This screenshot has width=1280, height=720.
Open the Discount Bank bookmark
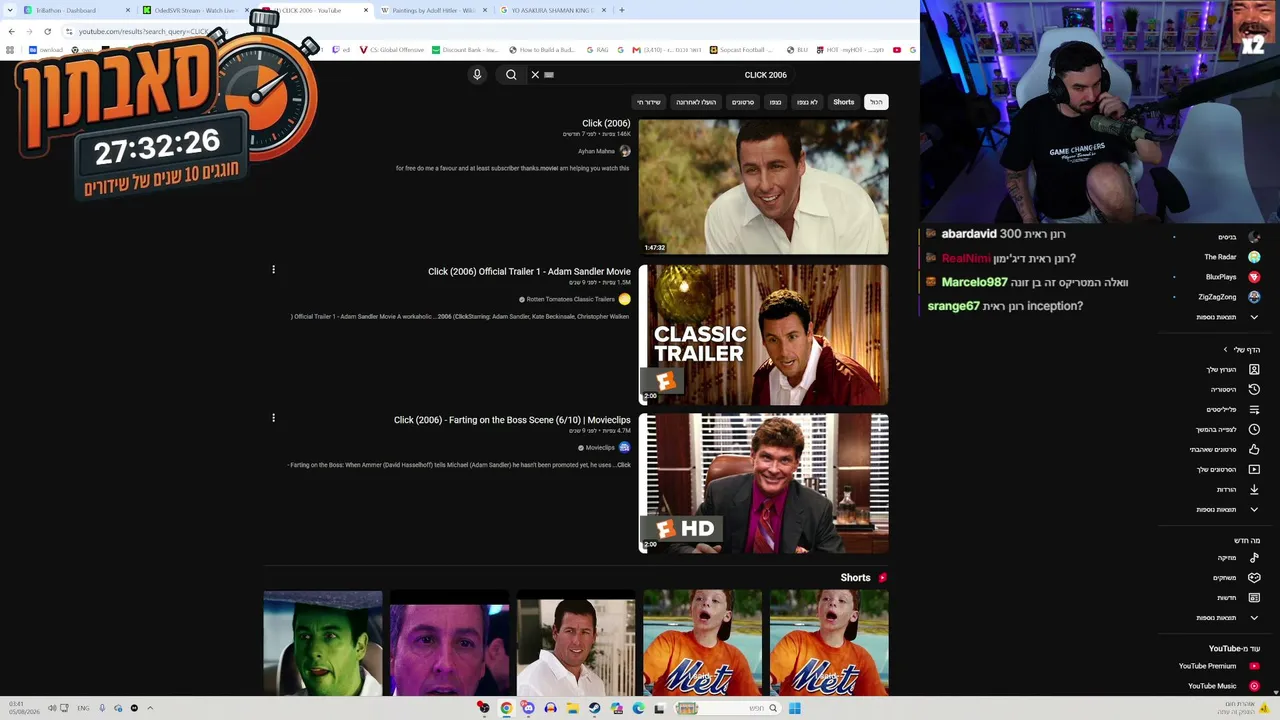[465, 50]
